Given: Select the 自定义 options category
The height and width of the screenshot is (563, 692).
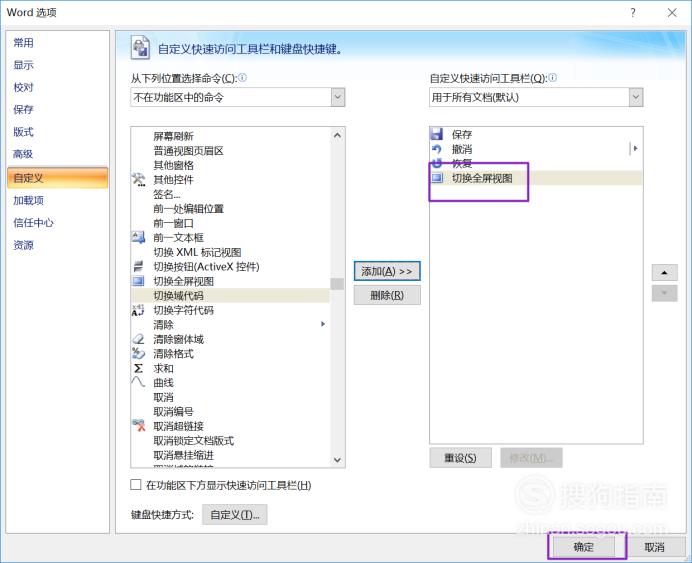Looking at the screenshot, I should tap(57, 178).
